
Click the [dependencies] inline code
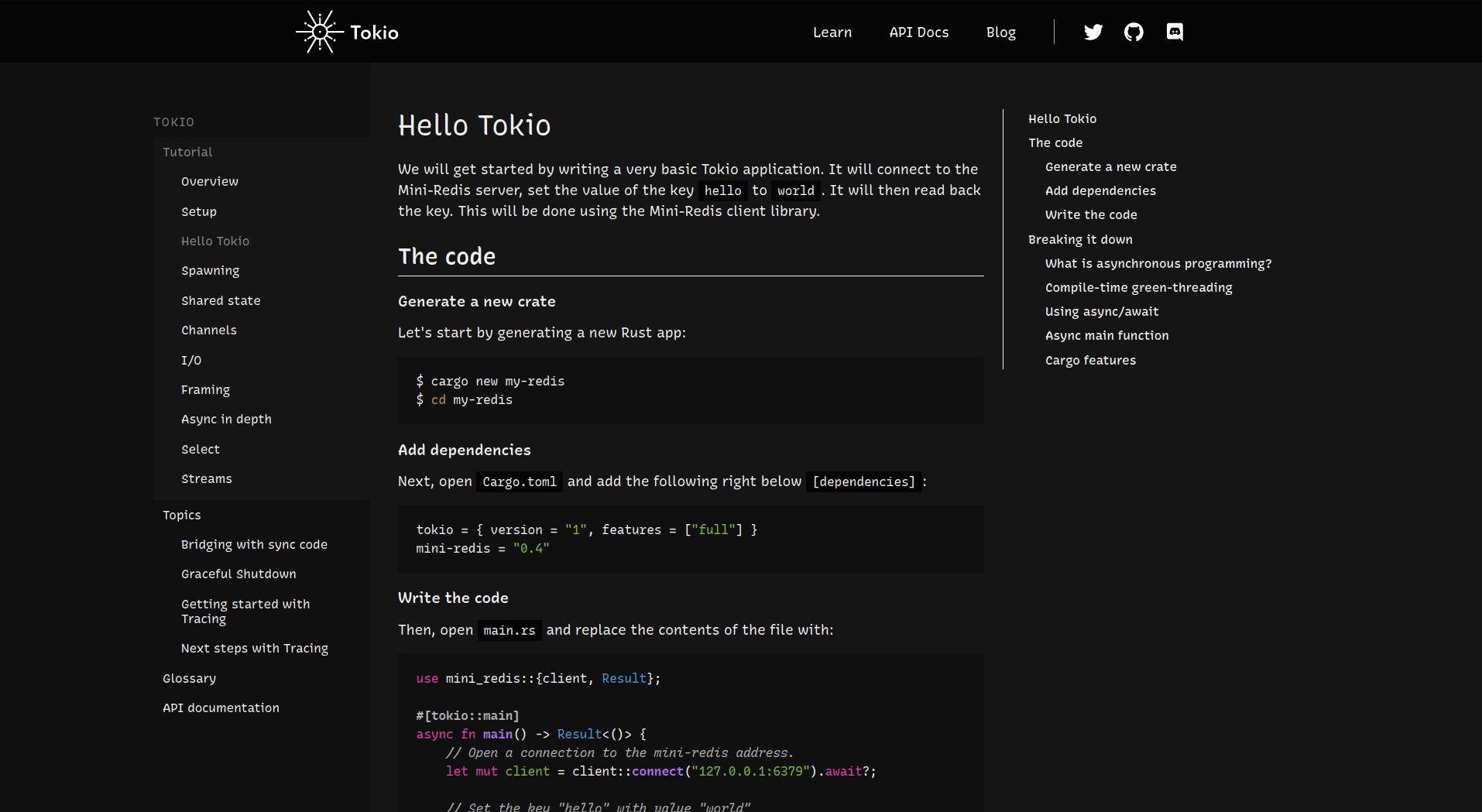(863, 481)
